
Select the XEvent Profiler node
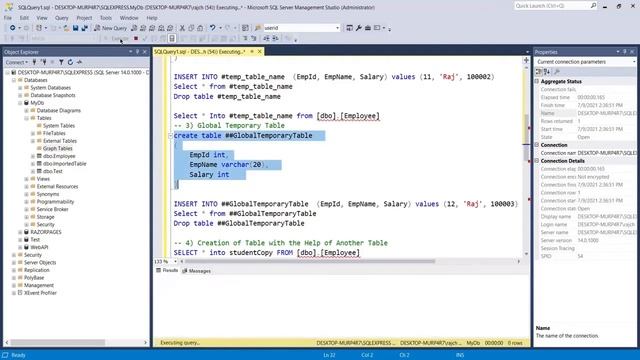coord(40,293)
